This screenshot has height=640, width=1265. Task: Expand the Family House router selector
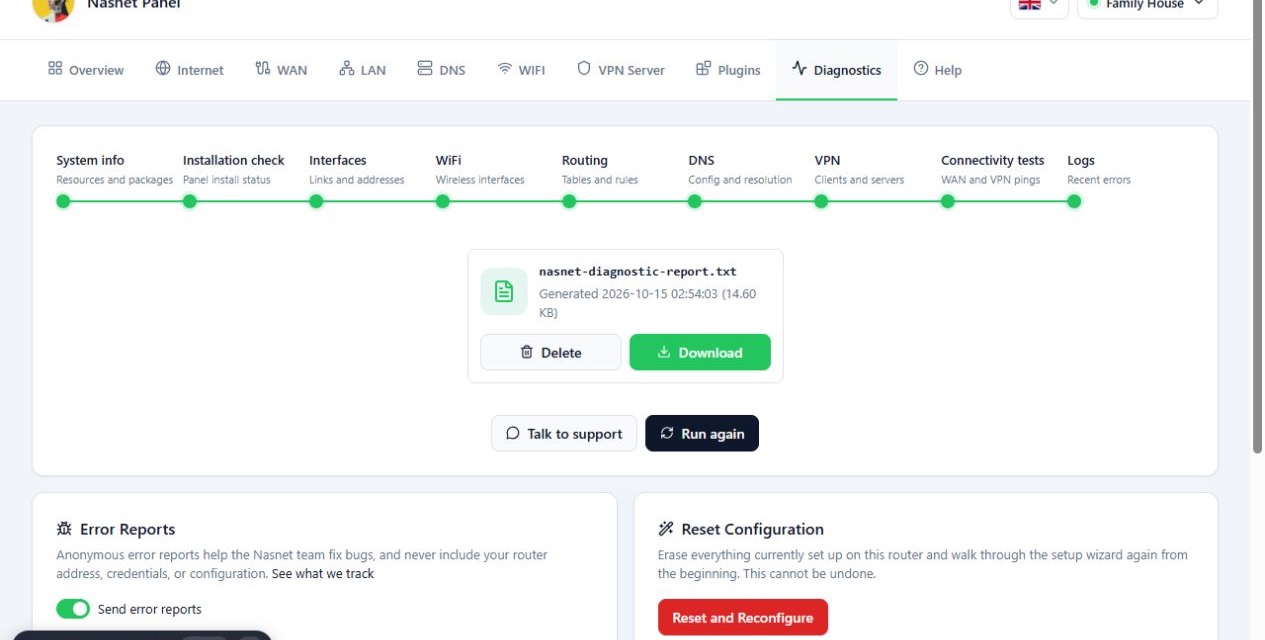click(1147, 5)
